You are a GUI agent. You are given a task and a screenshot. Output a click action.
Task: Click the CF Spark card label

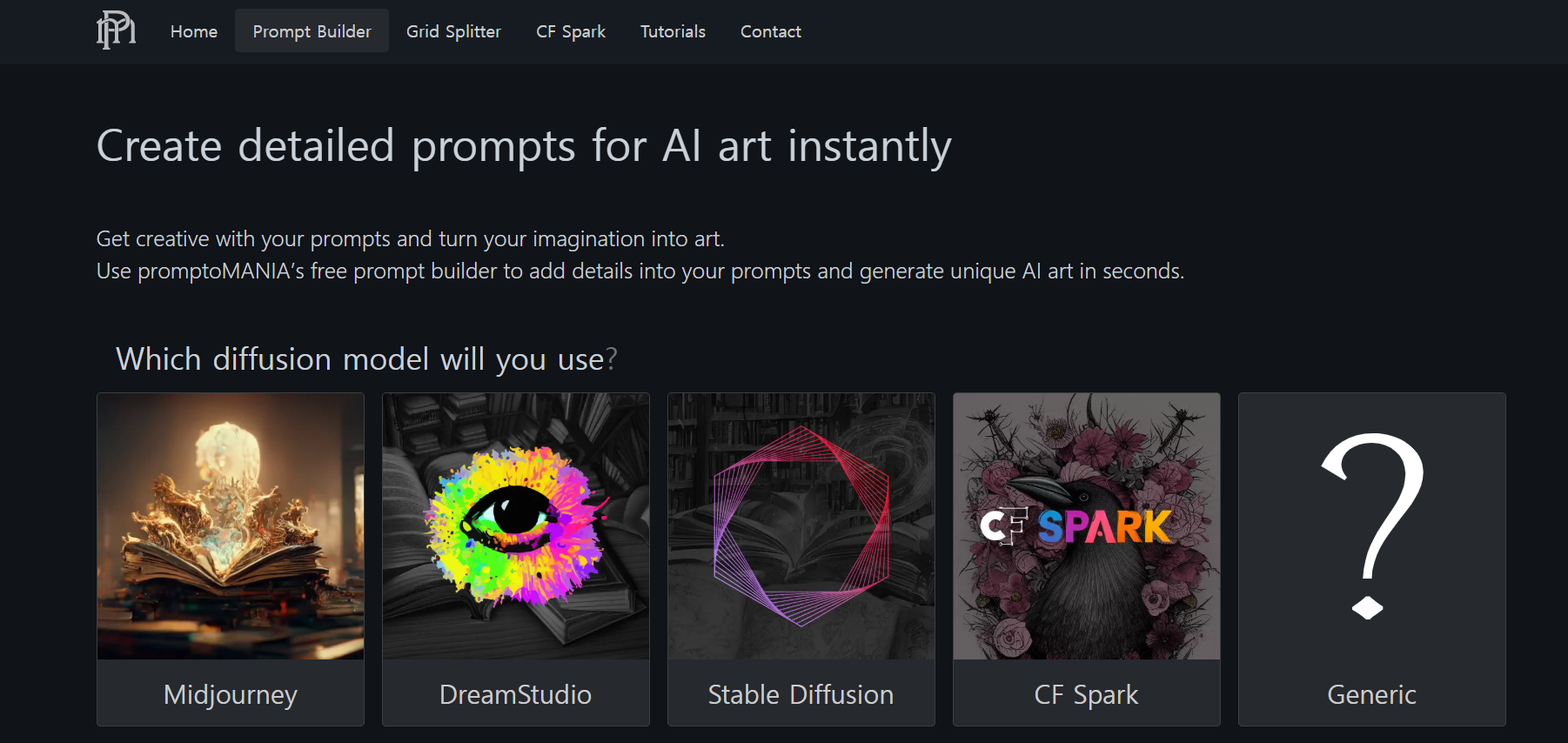[1087, 694]
